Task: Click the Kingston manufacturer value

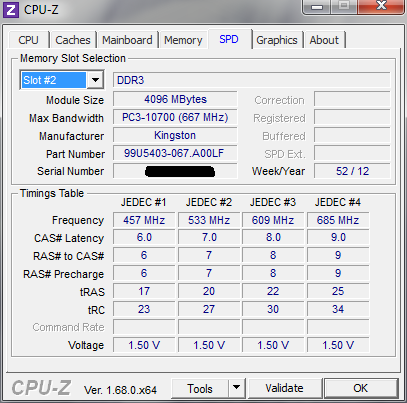Action: click(175, 135)
